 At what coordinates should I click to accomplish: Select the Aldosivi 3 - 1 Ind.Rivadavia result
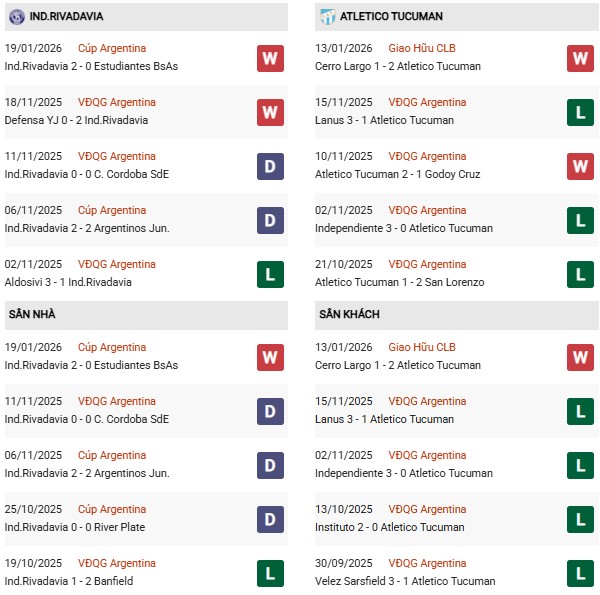68,282
